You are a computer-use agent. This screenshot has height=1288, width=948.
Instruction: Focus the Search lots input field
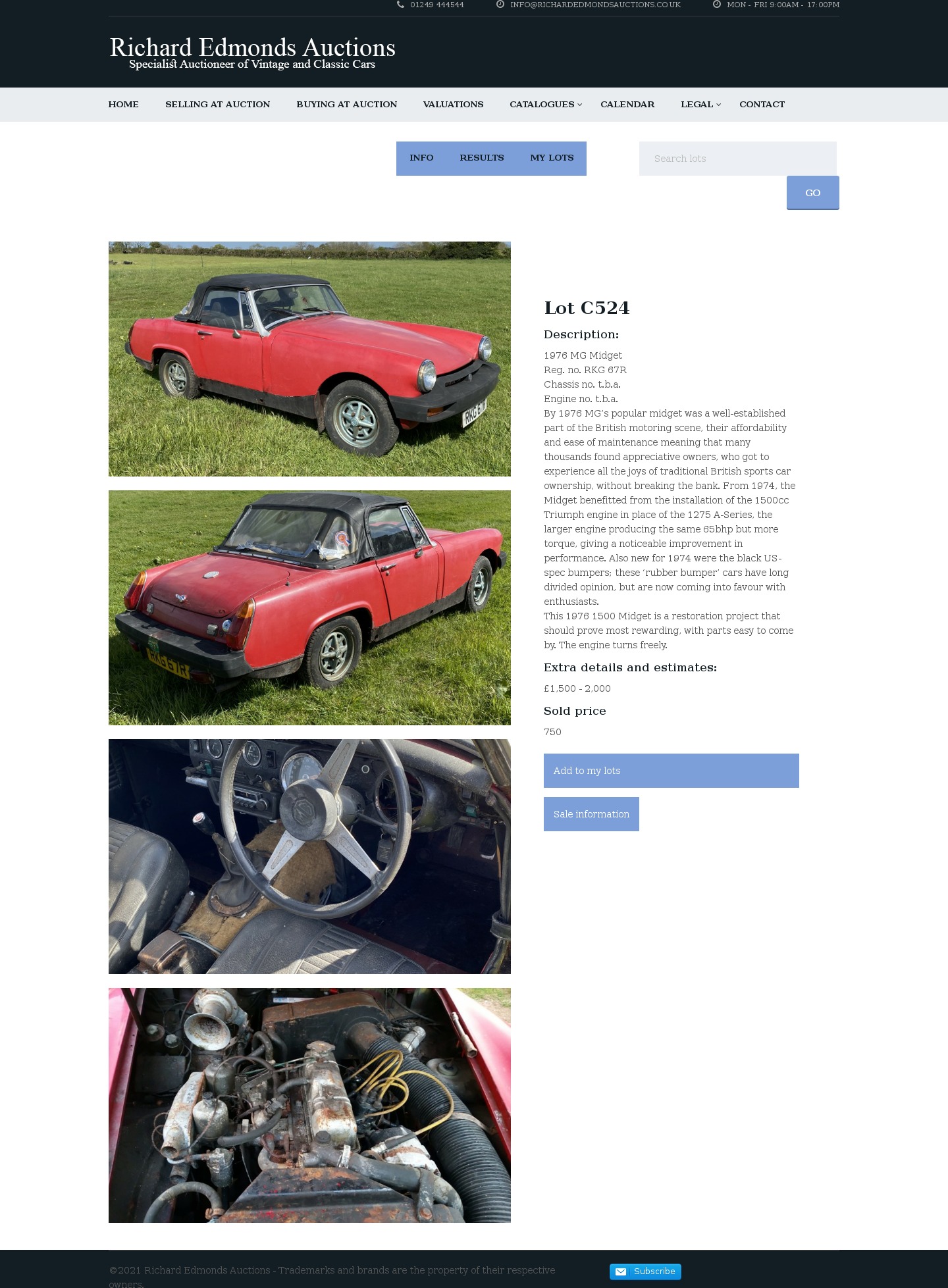click(x=738, y=159)
